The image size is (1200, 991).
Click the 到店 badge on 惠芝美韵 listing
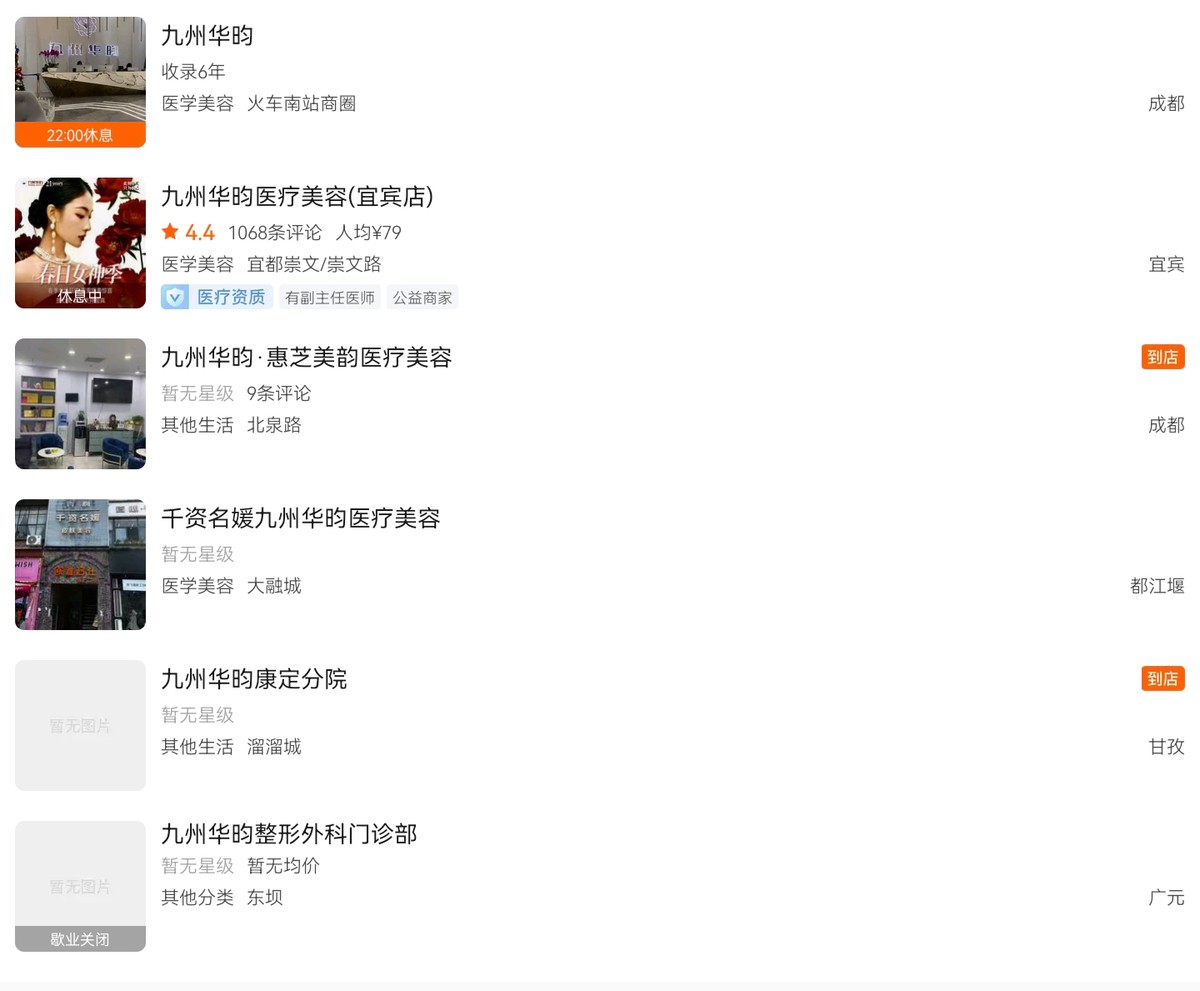point(1163,357)
